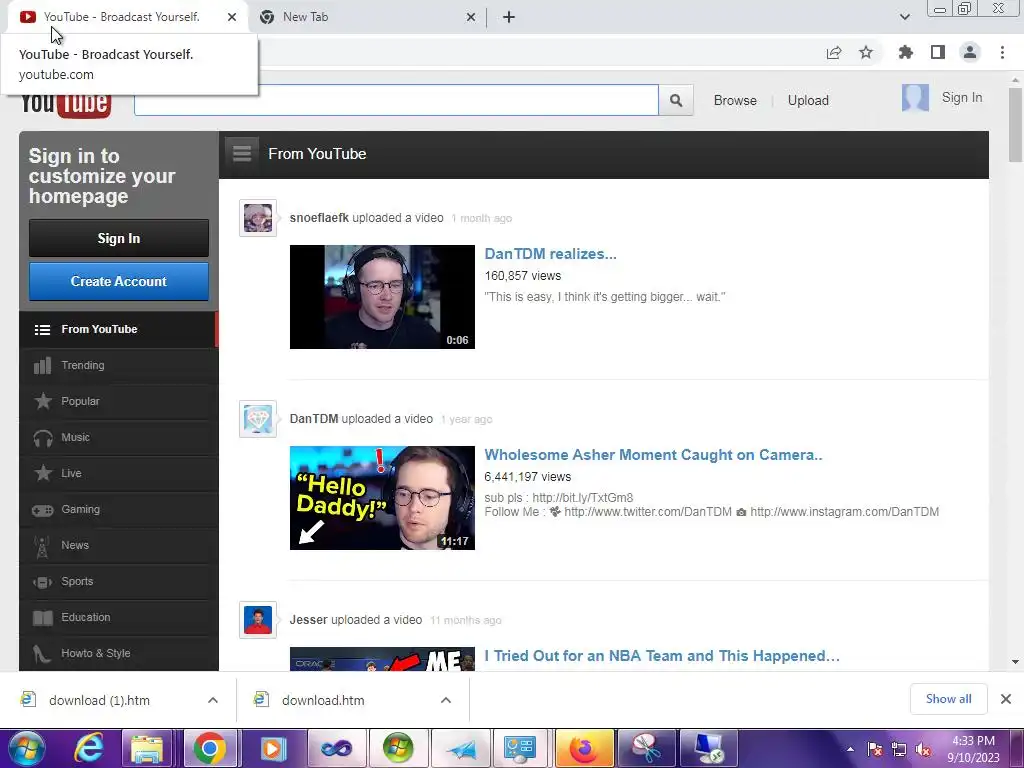This screenshot has height=768, width=1024.
Task: Click Show all downloads button
Action: click(948, 699)
